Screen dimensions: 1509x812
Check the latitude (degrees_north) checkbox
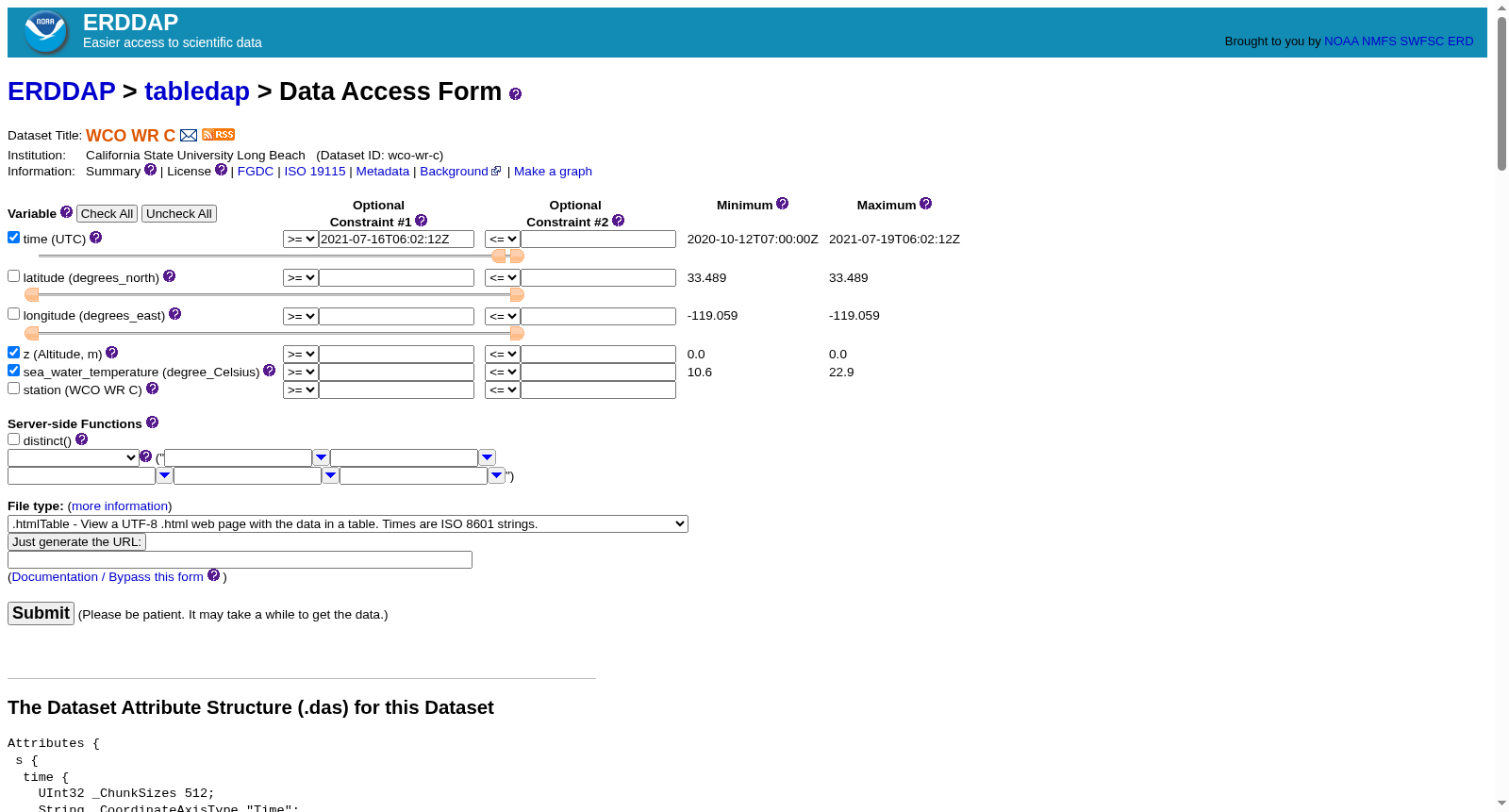coord(13,276)
